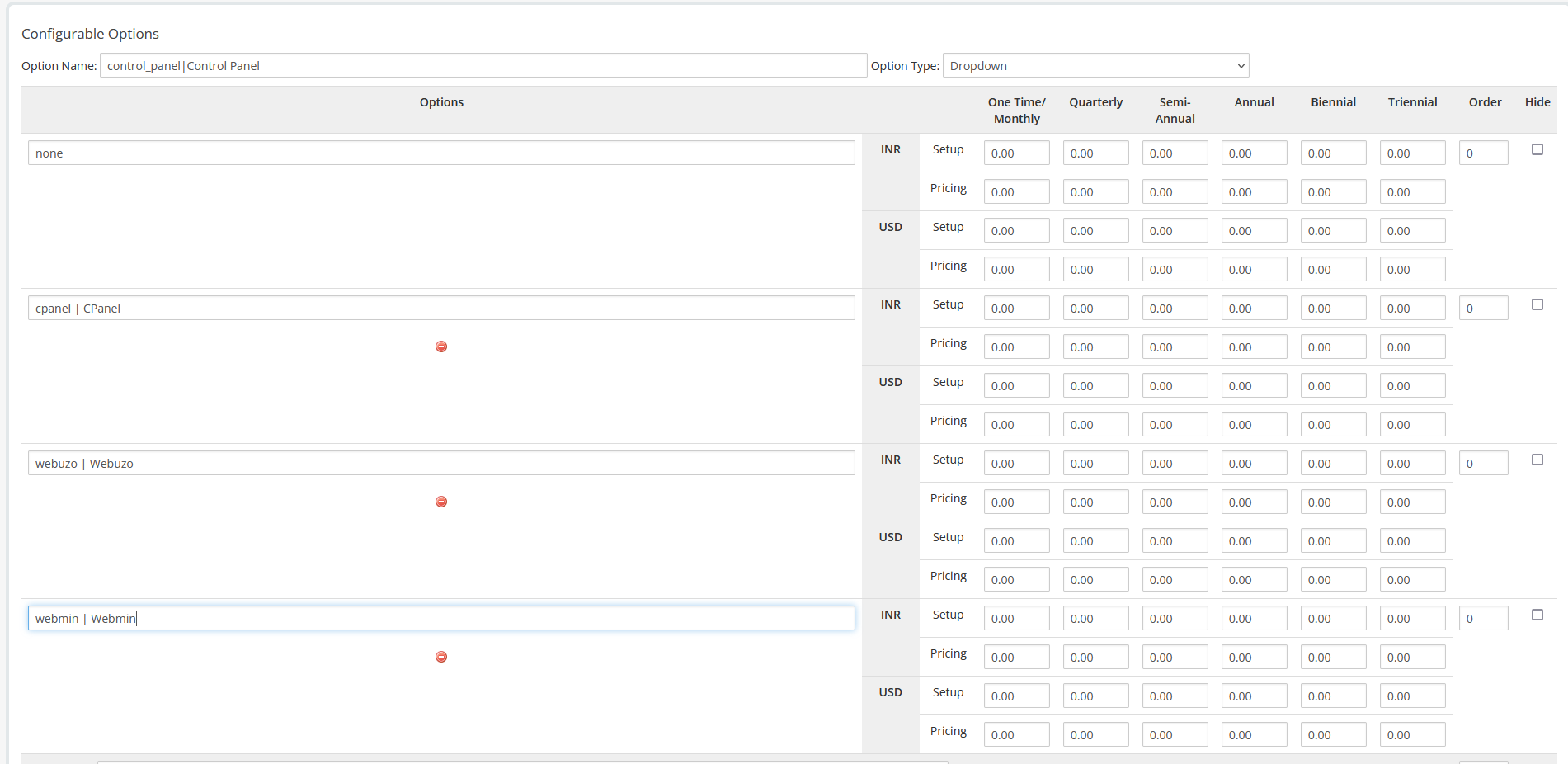Edit webmin USD Pricing monthly field
Image resolution: width=1568 pixels, height=764 pixels.
[1017, 734]
